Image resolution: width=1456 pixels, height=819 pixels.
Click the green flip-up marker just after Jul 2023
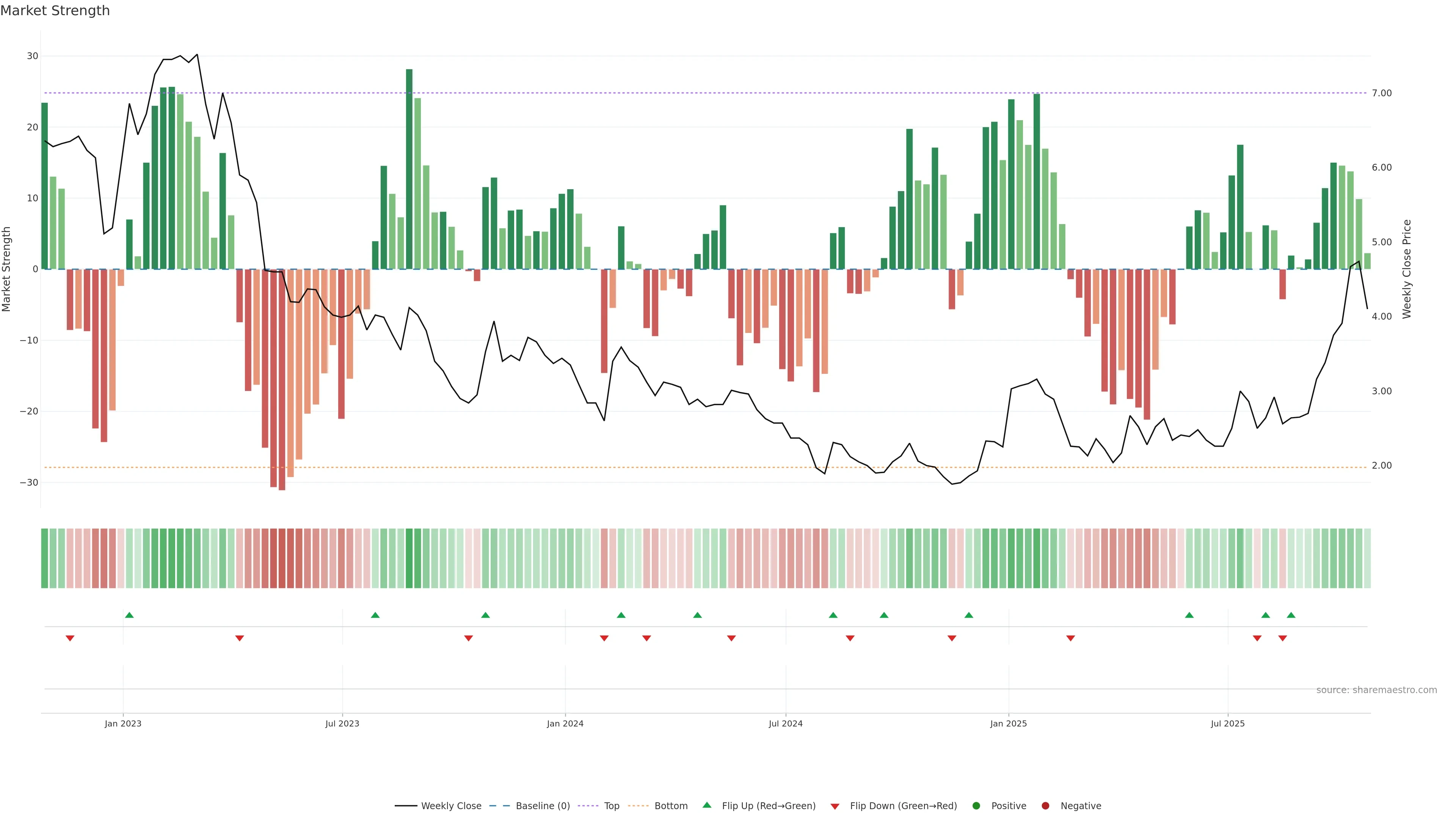[375, 615]
